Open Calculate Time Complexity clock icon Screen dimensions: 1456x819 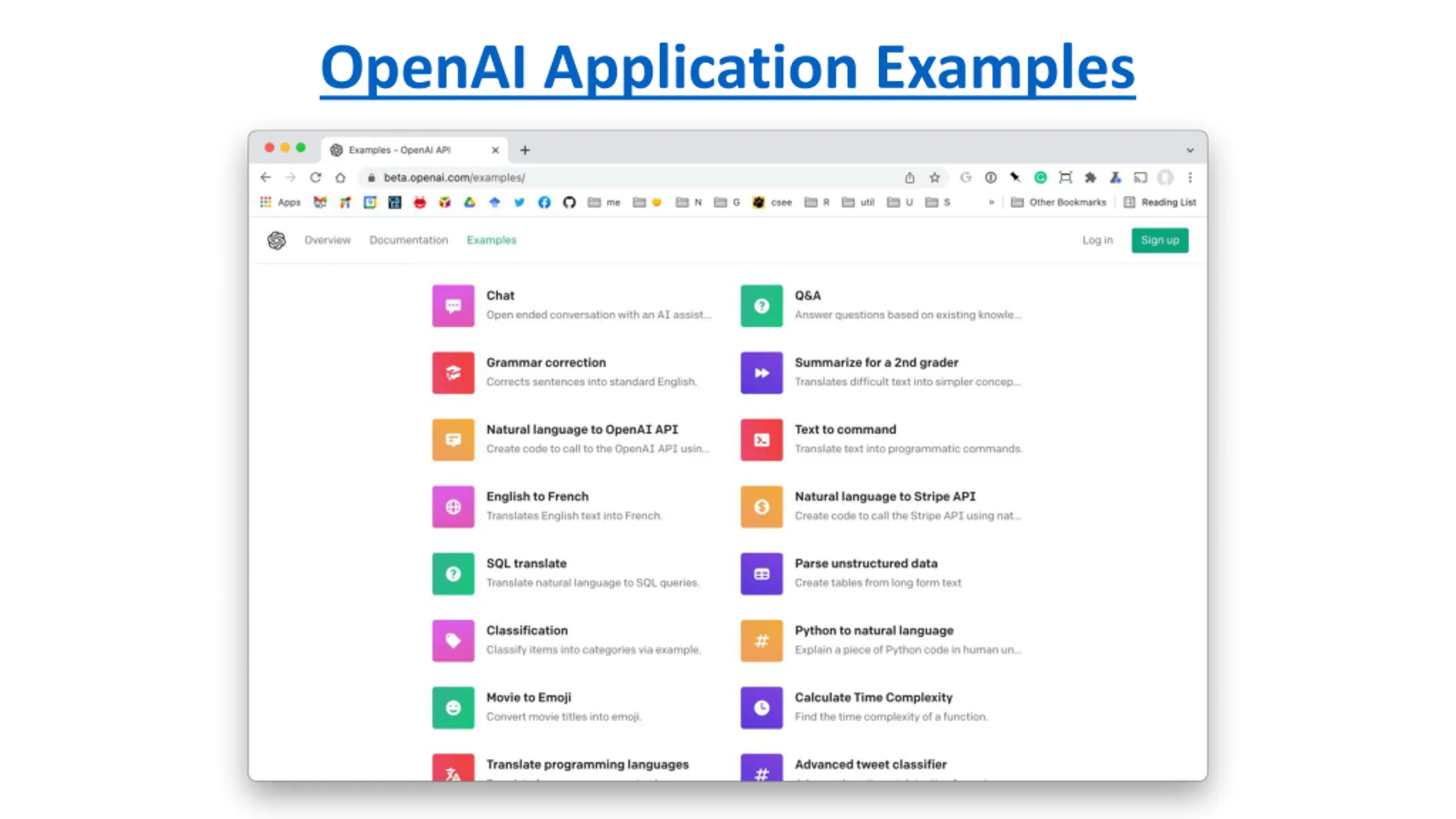point(761,708)
